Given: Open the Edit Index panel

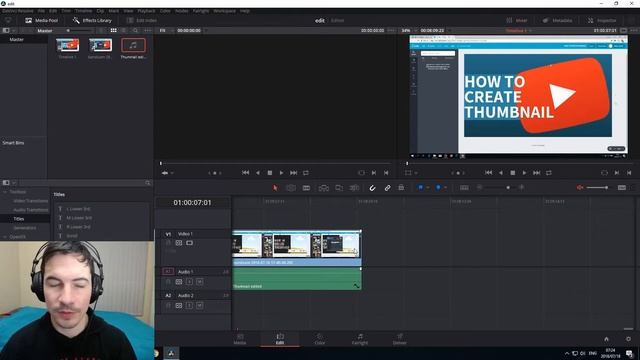Looking at the screenshot, I should coord(142,20).
